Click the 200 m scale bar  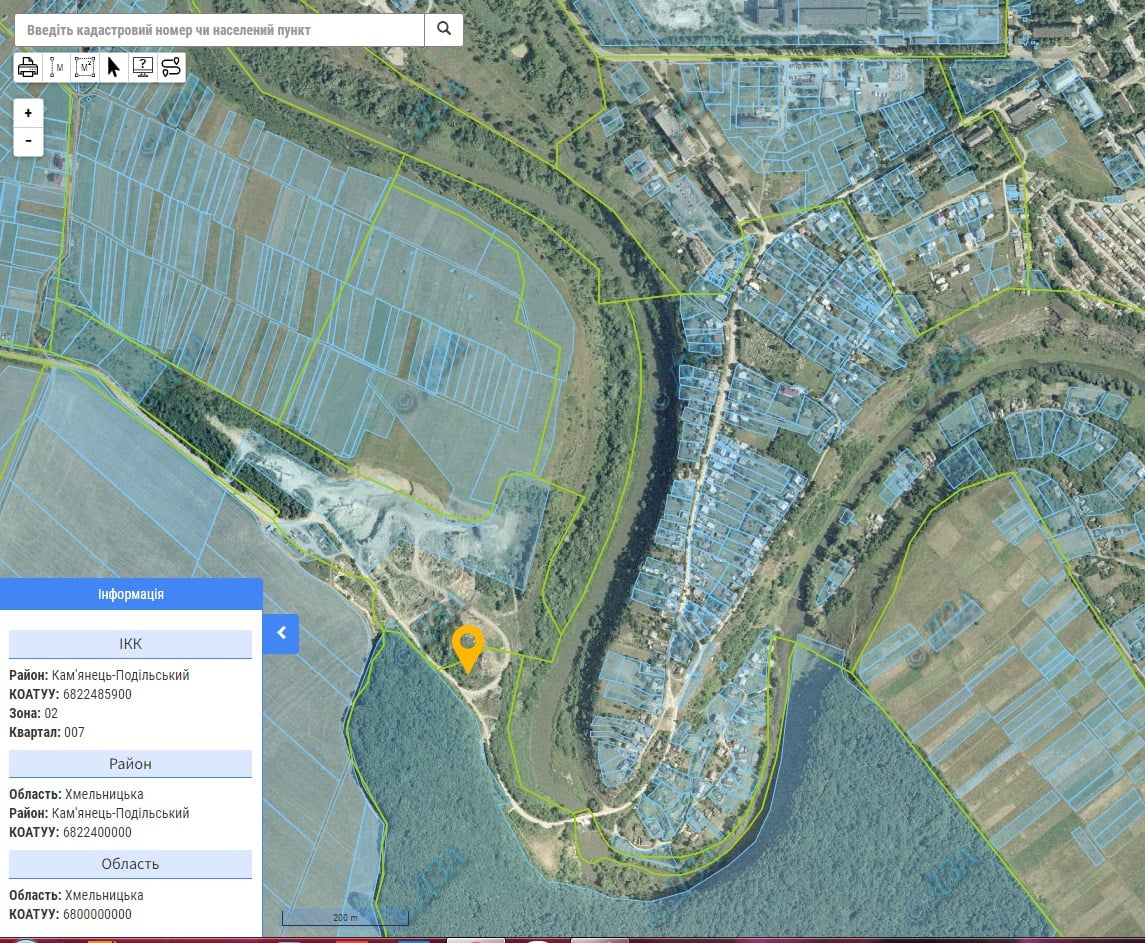coord(345,917)
